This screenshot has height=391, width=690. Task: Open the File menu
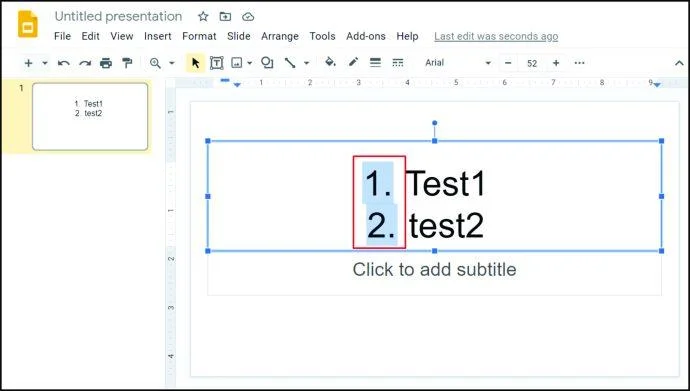tap(62, 37)
